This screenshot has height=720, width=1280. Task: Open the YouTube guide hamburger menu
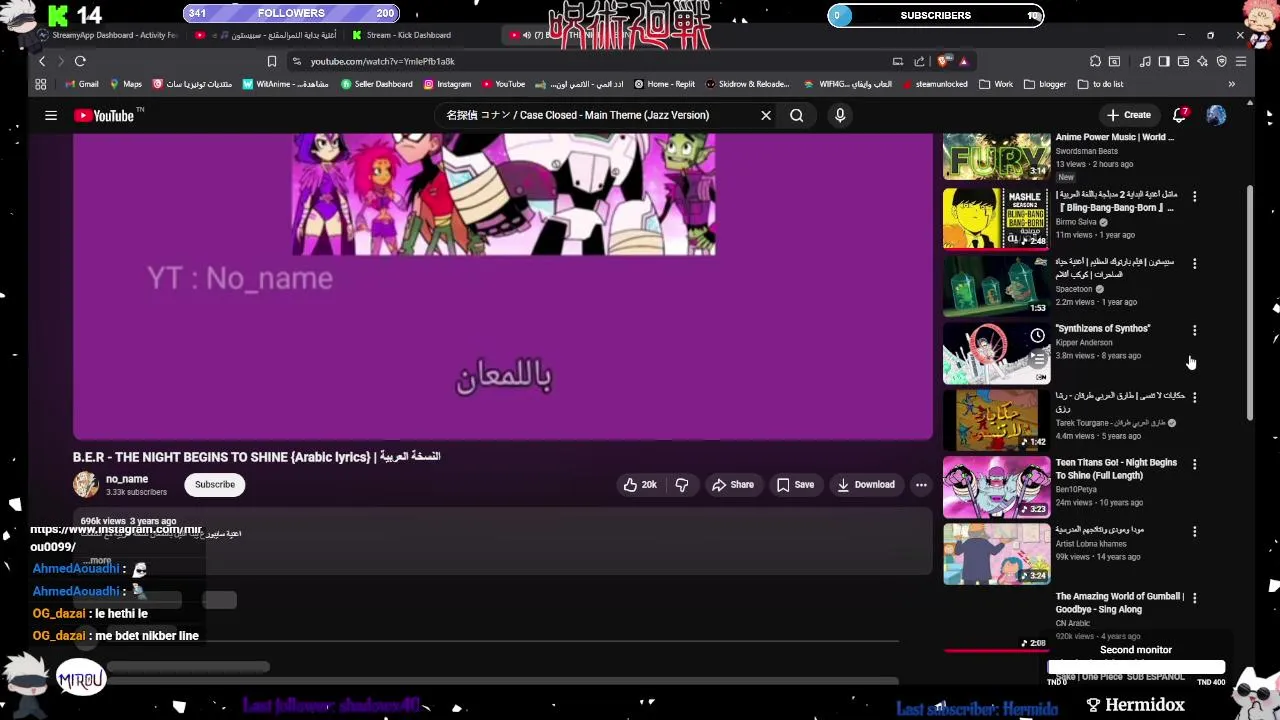pyautogui.click(x=51, y=116)
